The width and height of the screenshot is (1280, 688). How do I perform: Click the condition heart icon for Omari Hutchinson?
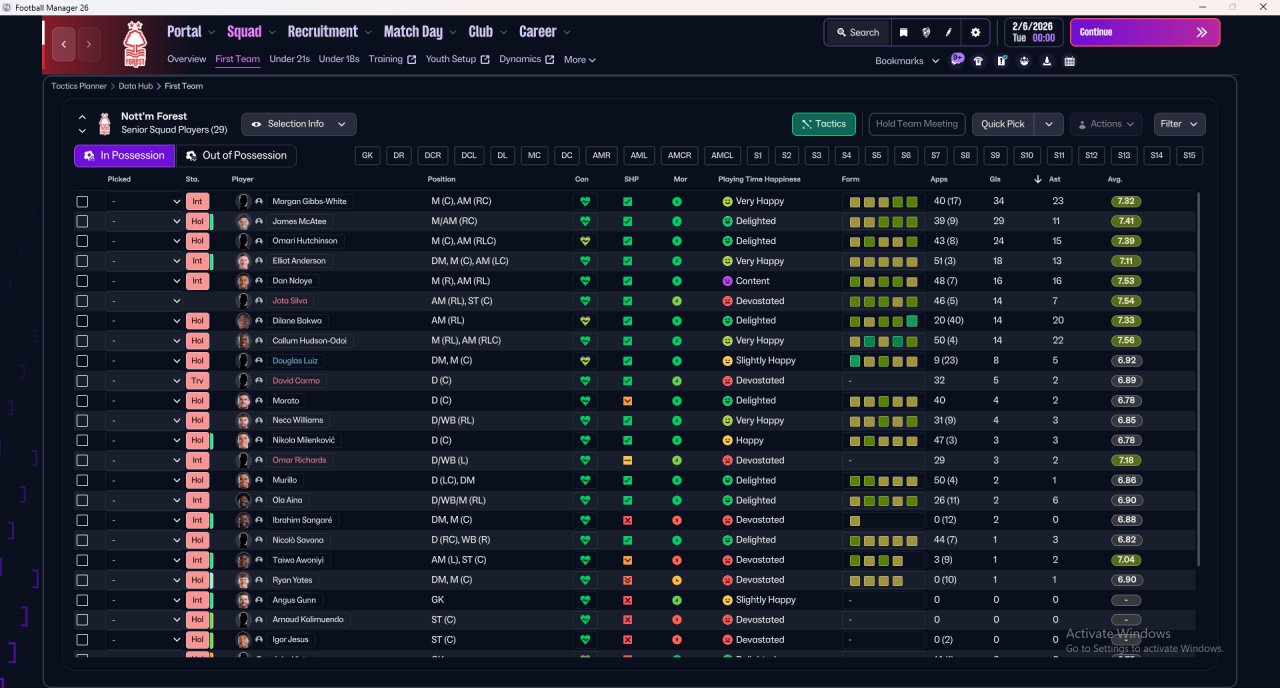[x=585, y=241]
